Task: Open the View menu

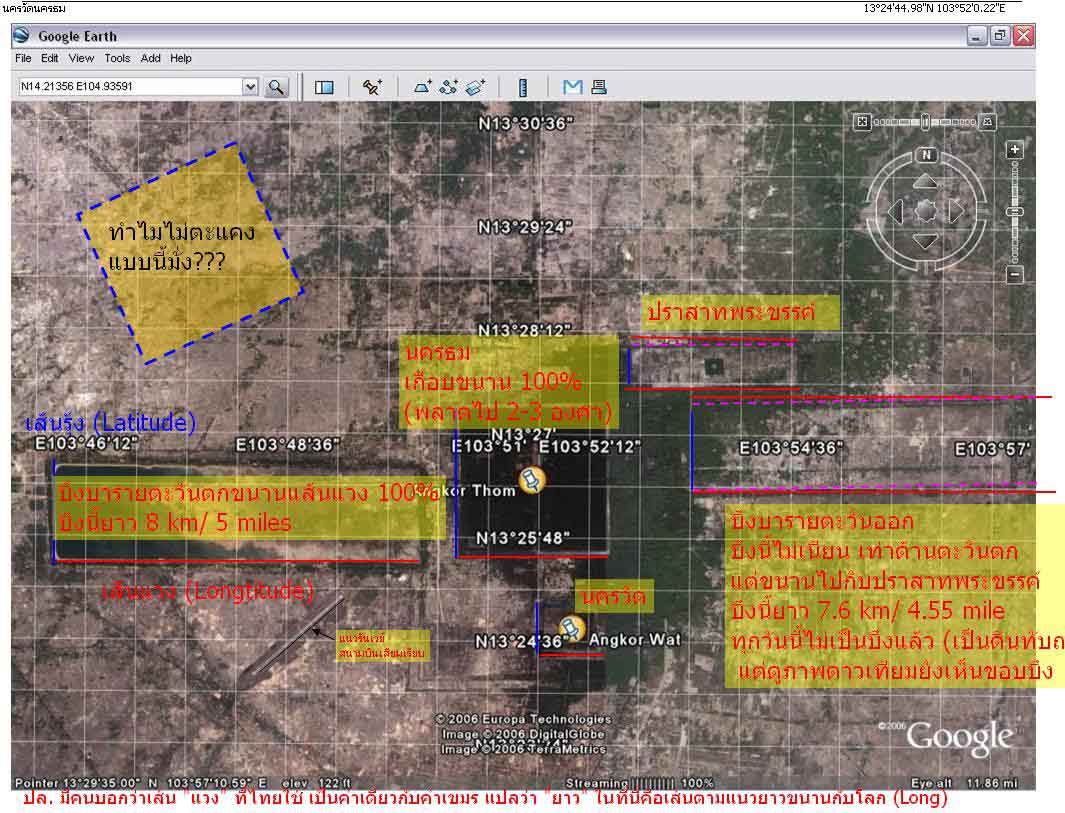Action: 81,58
